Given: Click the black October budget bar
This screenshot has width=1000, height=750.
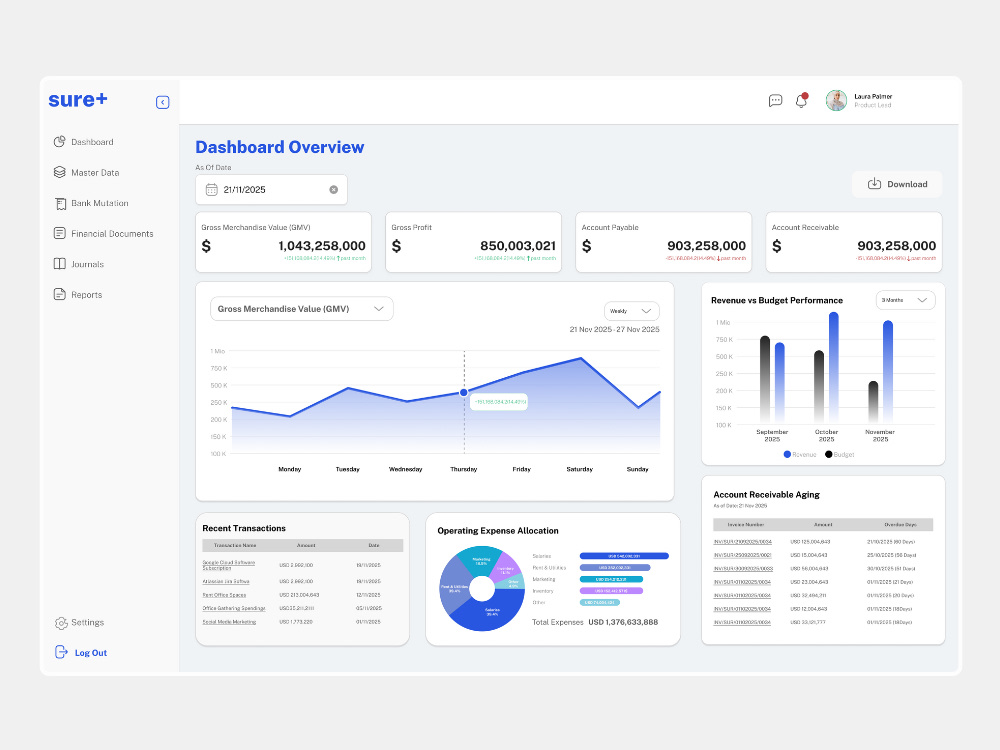Looking at the screenshot, I should click(x=819, y=386).
